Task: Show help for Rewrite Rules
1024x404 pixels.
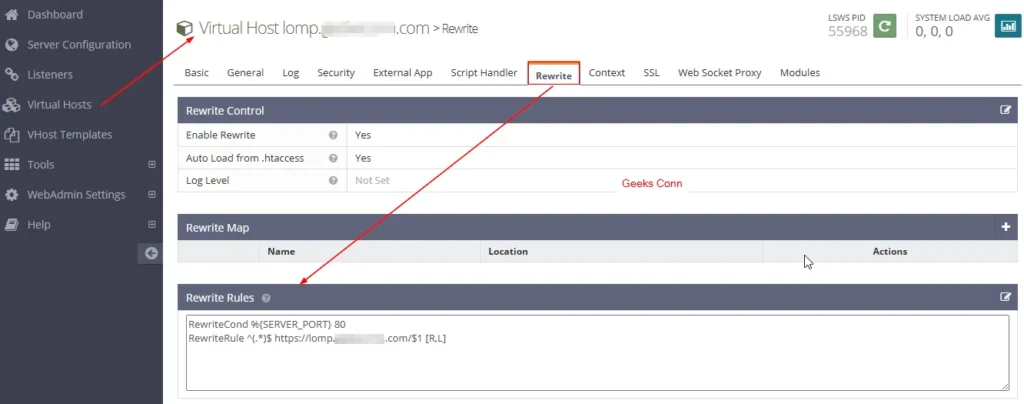Action: pos(266,298)
